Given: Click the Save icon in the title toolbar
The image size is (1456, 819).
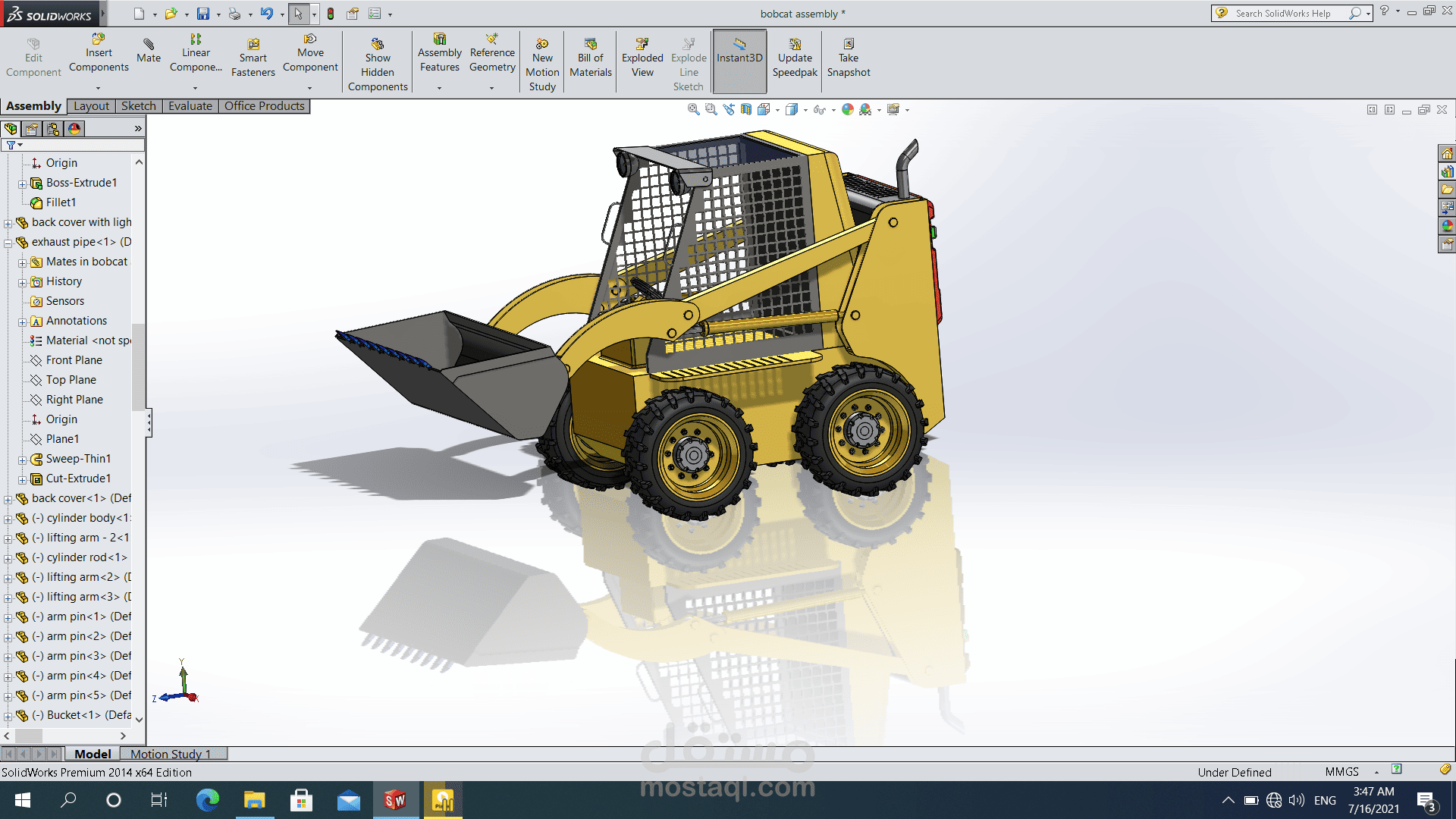Looking at the screenshot, I should 202,14.
